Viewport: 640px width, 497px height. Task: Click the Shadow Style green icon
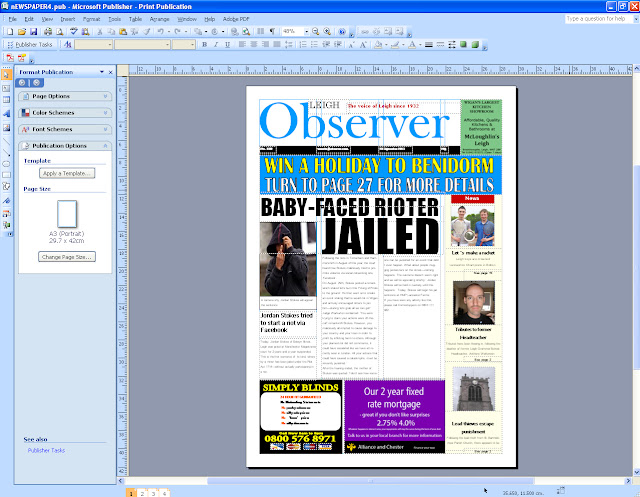coord(463,45)
